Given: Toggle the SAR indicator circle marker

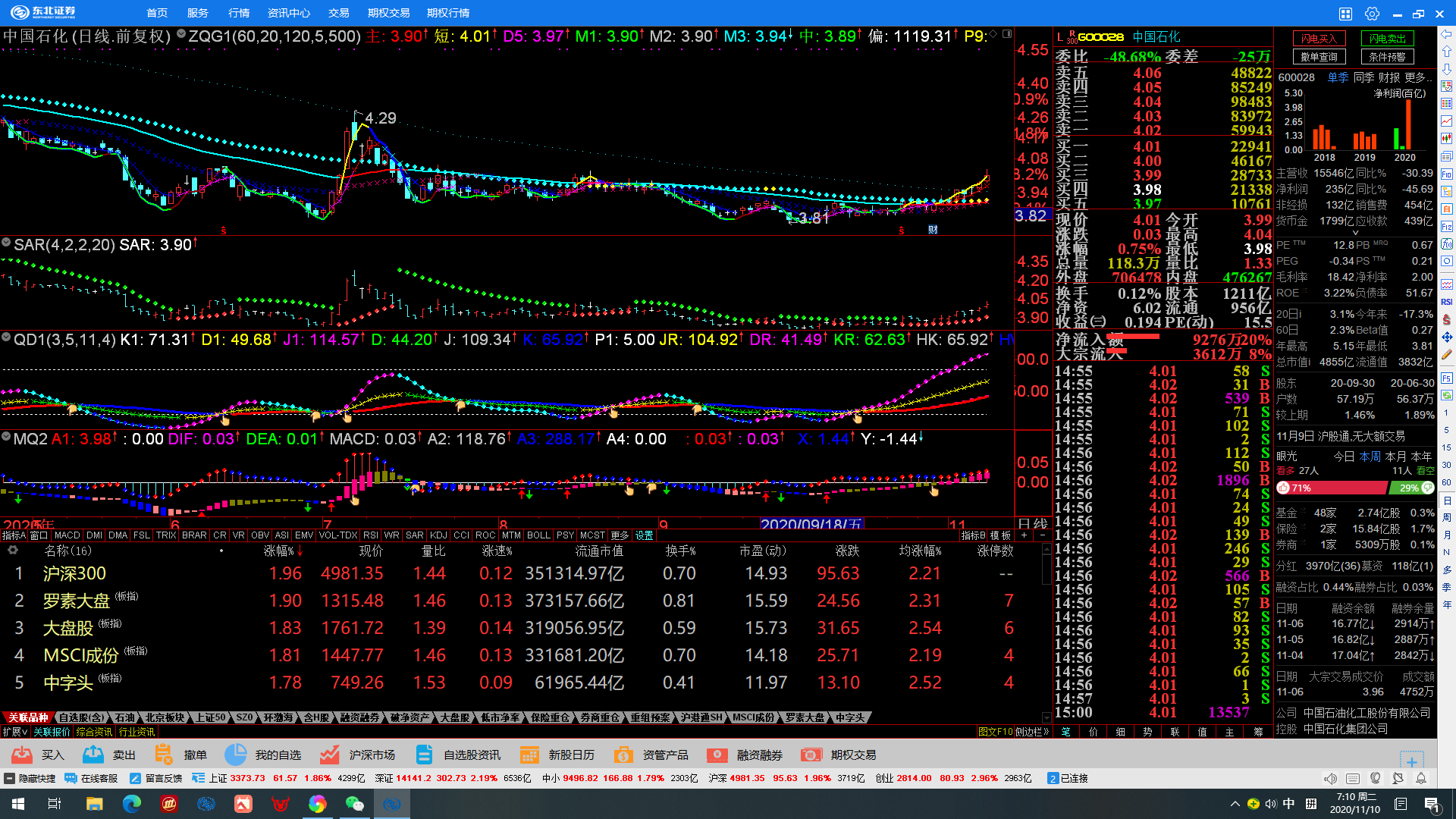Looking at the screenshot, I should tap(6, 243).
